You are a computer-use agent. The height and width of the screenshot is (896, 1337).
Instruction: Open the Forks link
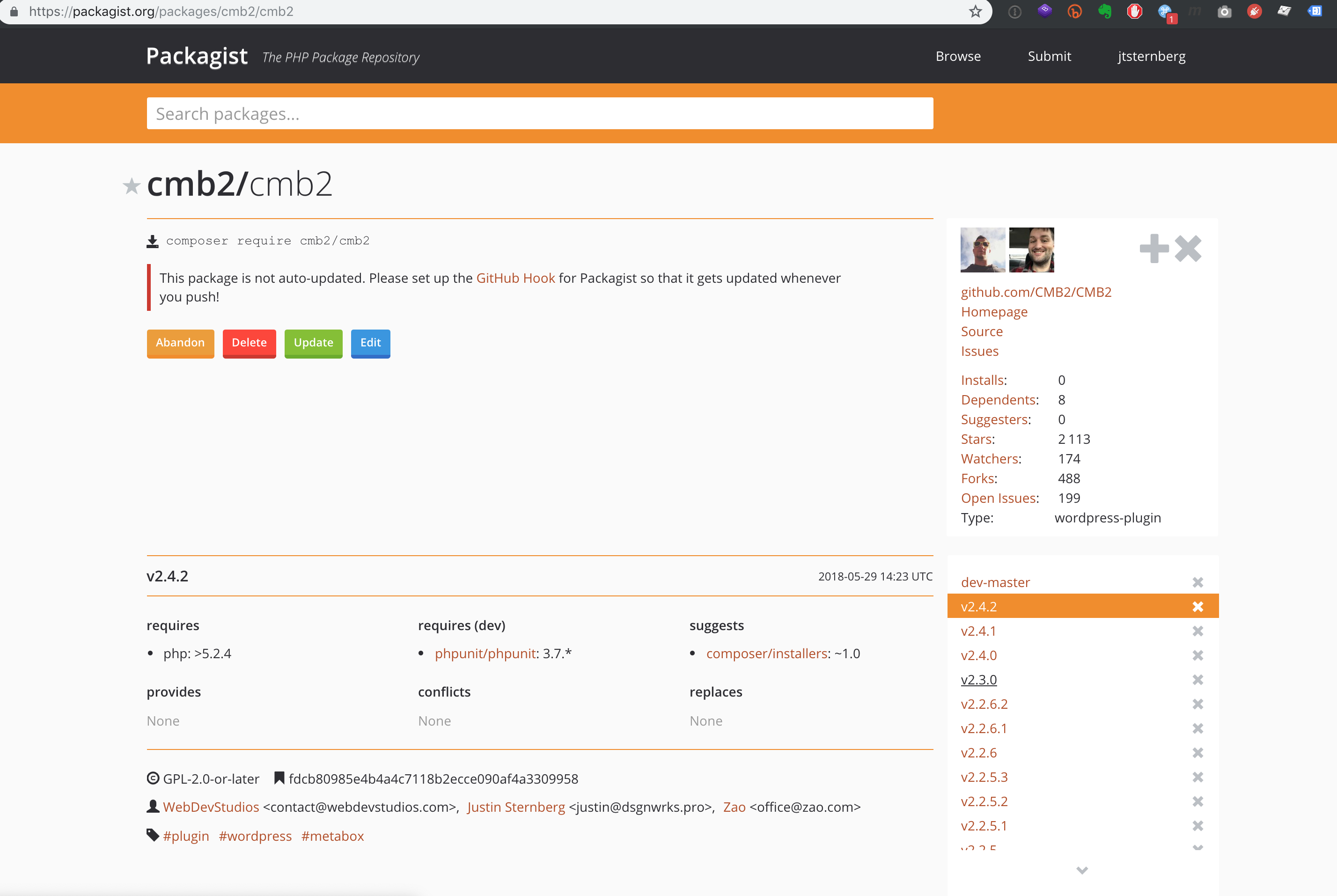(x=977, y=478)
